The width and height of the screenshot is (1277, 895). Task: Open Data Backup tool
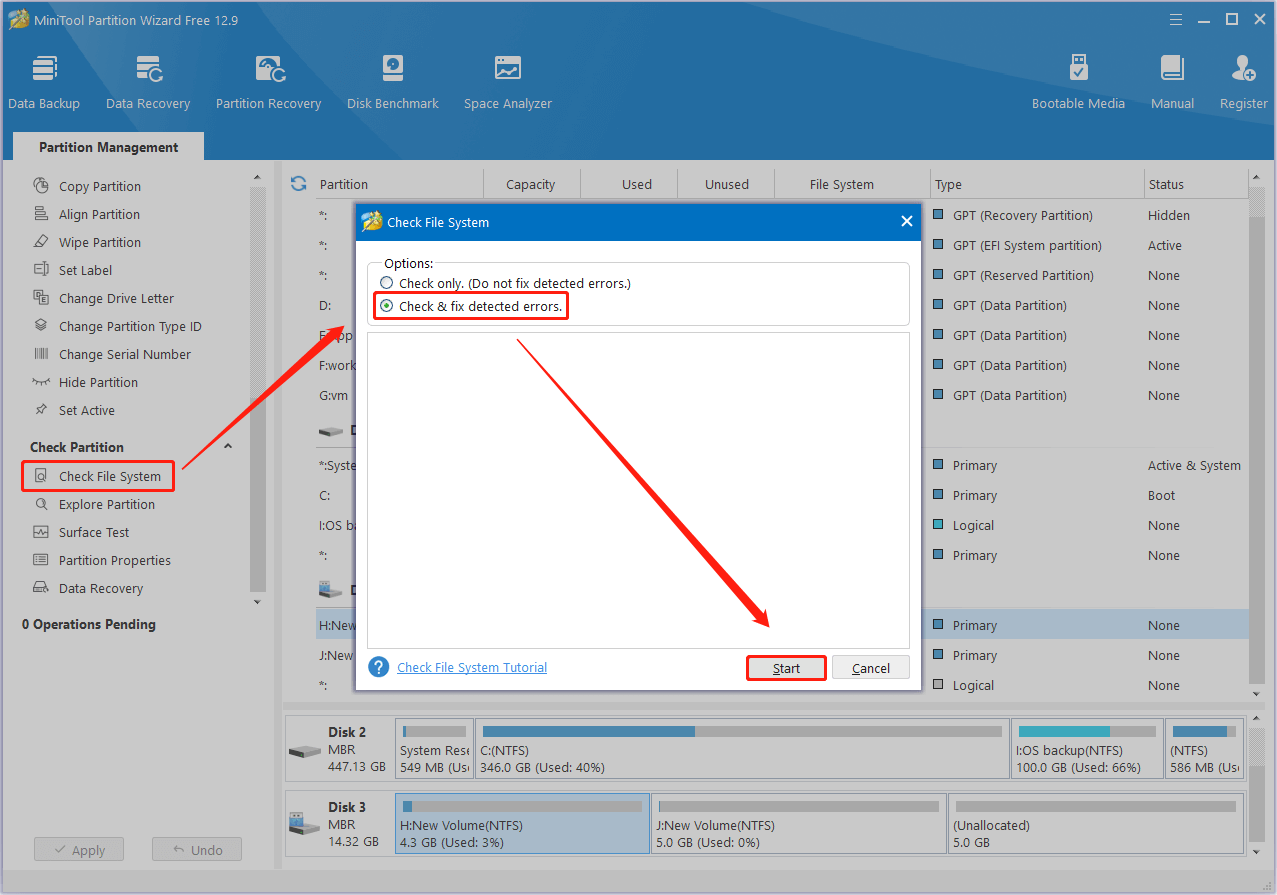pos(44,82)
